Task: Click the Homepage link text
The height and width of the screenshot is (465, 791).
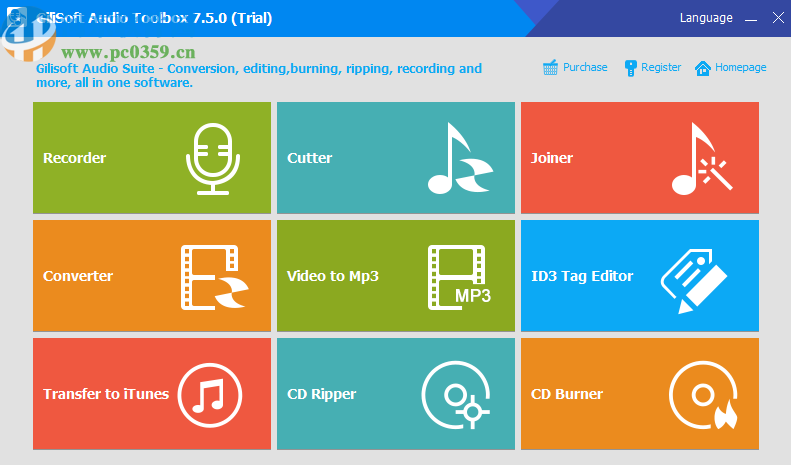Action: (x=741, y=67)
